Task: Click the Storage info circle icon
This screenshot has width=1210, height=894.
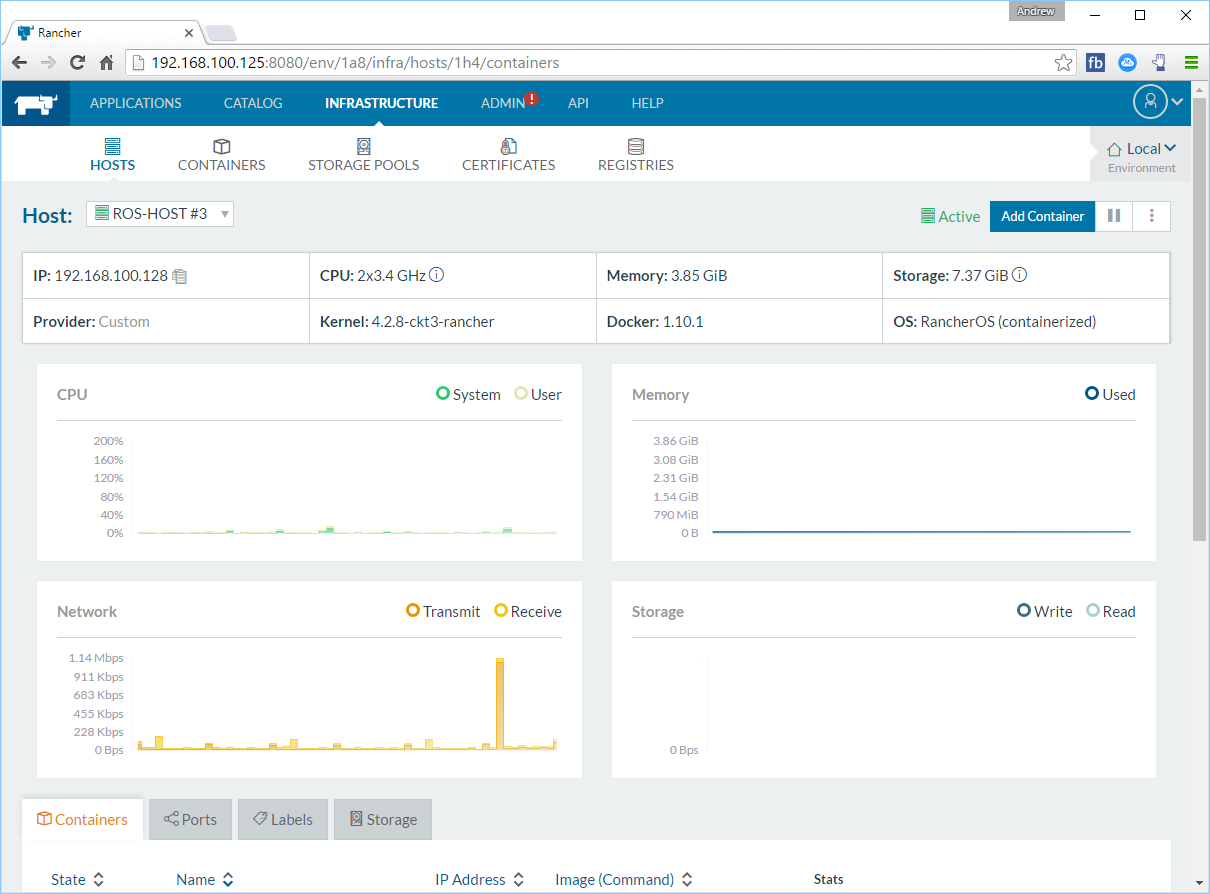Action: tap(1020, 275)
